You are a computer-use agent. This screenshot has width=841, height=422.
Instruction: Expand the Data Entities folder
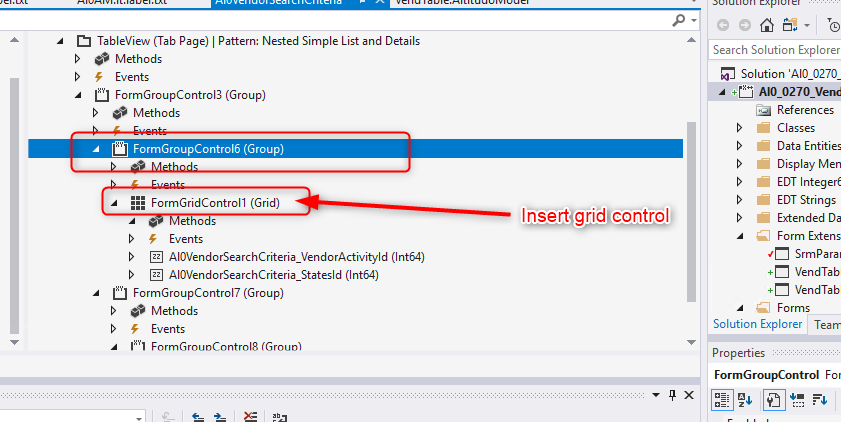(739, 146)
